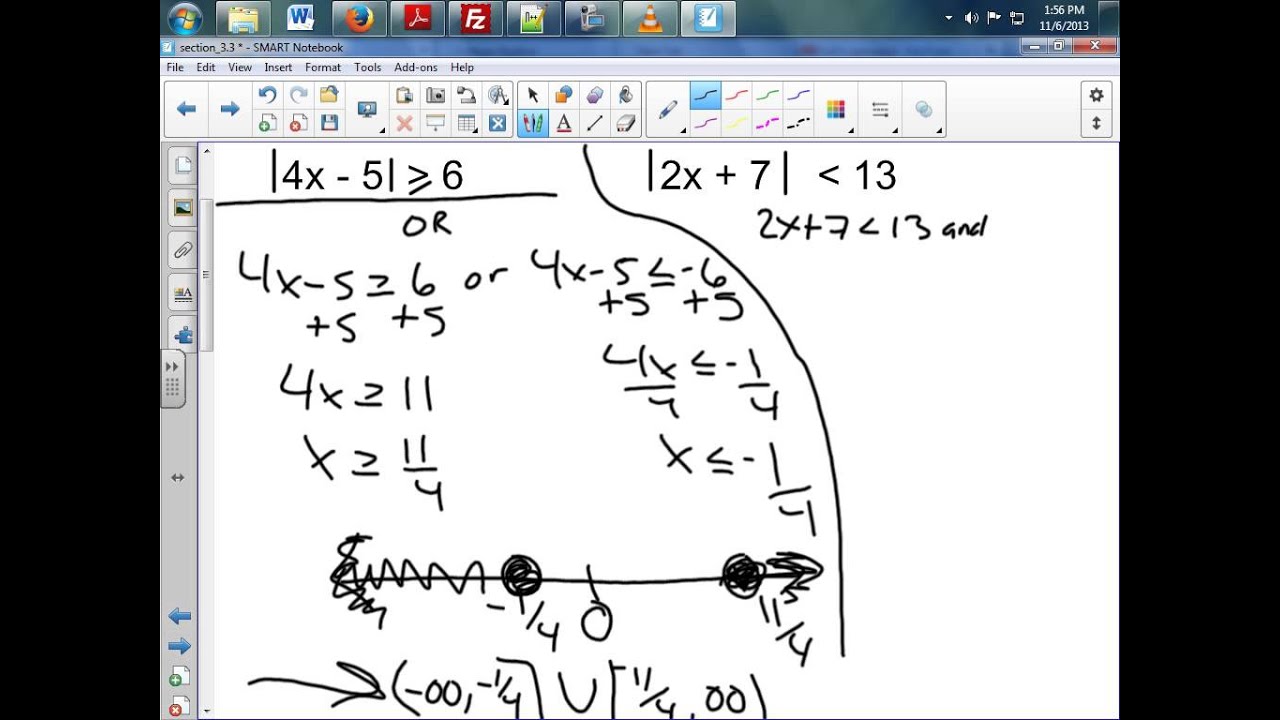Delete selected object with red X
1280x720 pixels.
point(404,123)
